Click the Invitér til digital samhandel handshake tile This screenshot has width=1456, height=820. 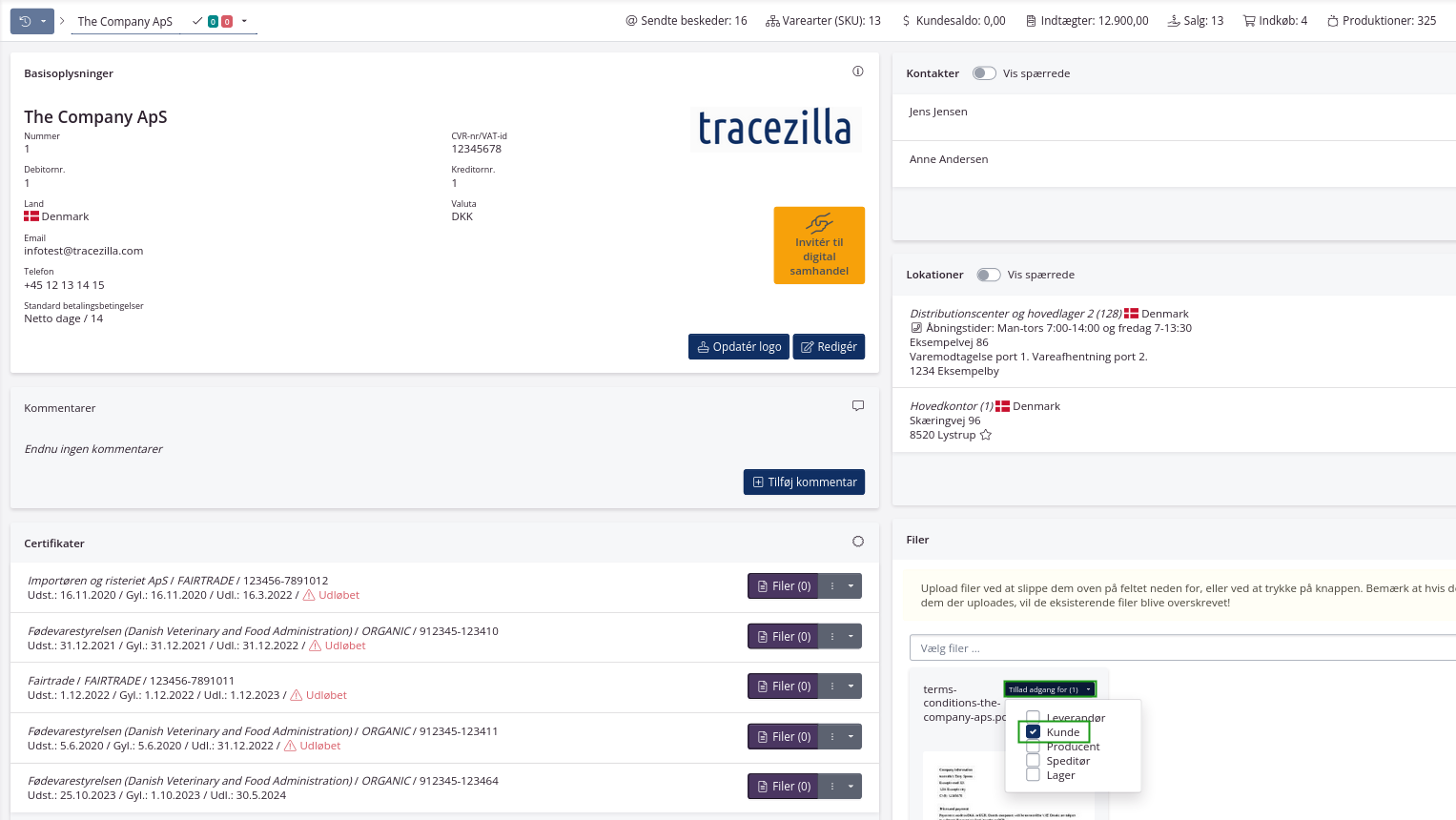pos(819,245)
